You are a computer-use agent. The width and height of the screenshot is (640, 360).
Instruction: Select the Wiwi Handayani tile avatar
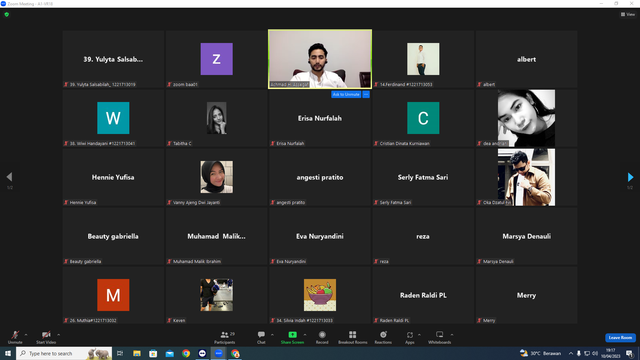113,118
